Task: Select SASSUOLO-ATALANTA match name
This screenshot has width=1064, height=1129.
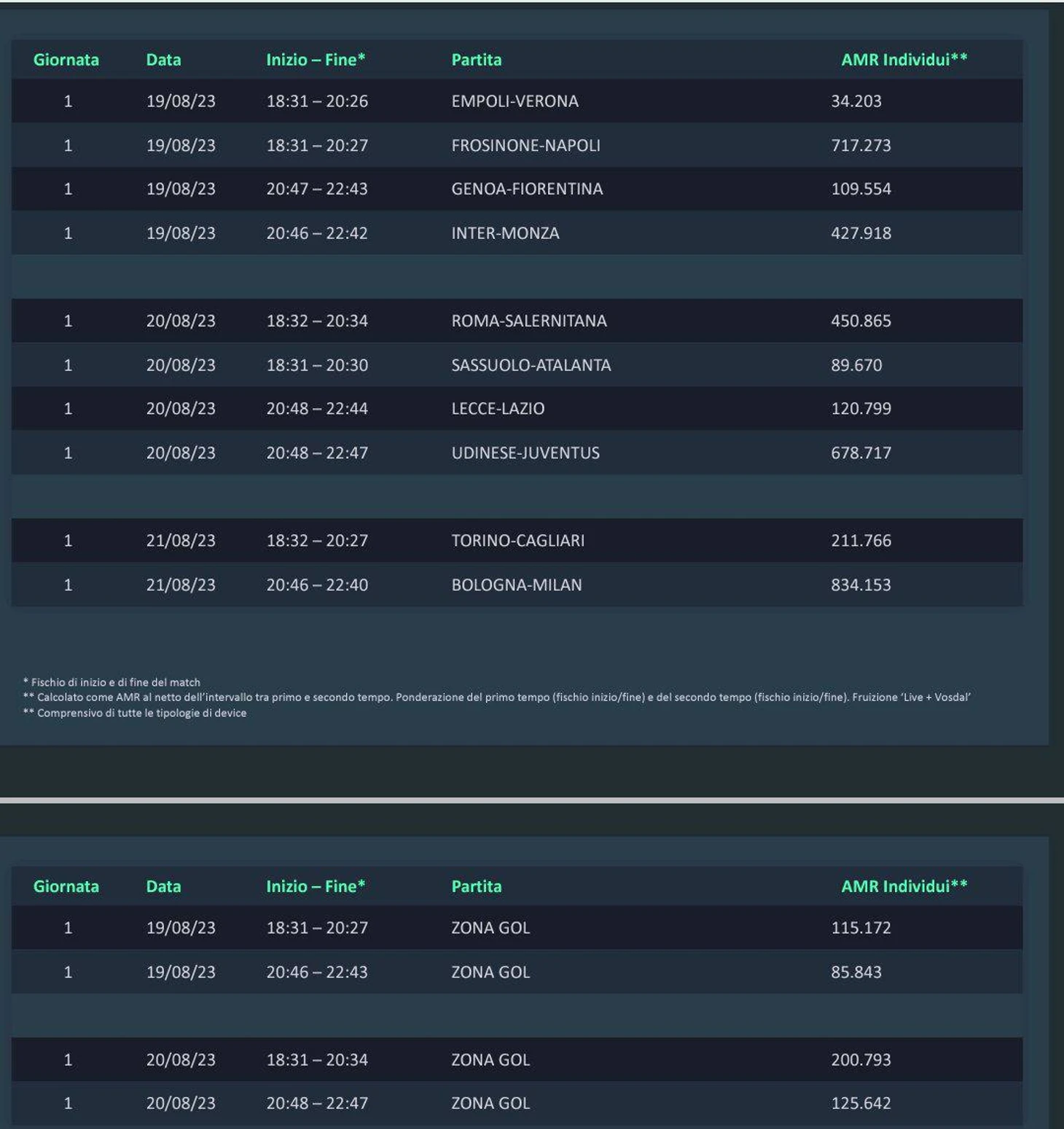Action: click(531, 365)
